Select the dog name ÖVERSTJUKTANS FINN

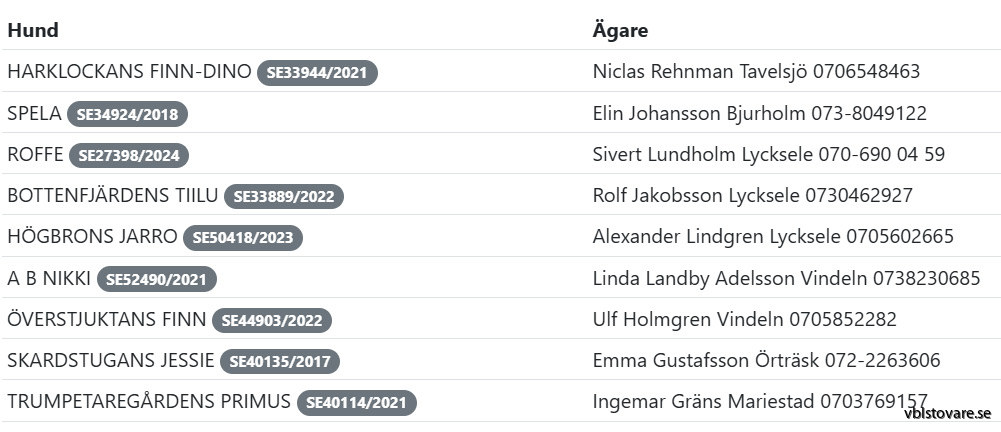click(107, 320)
